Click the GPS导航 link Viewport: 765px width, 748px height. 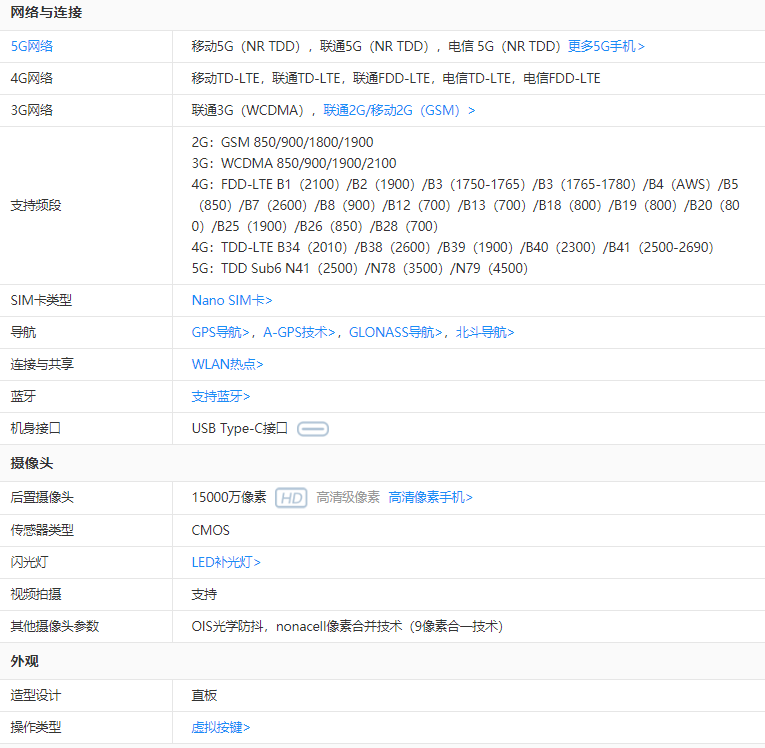(222, 332)
